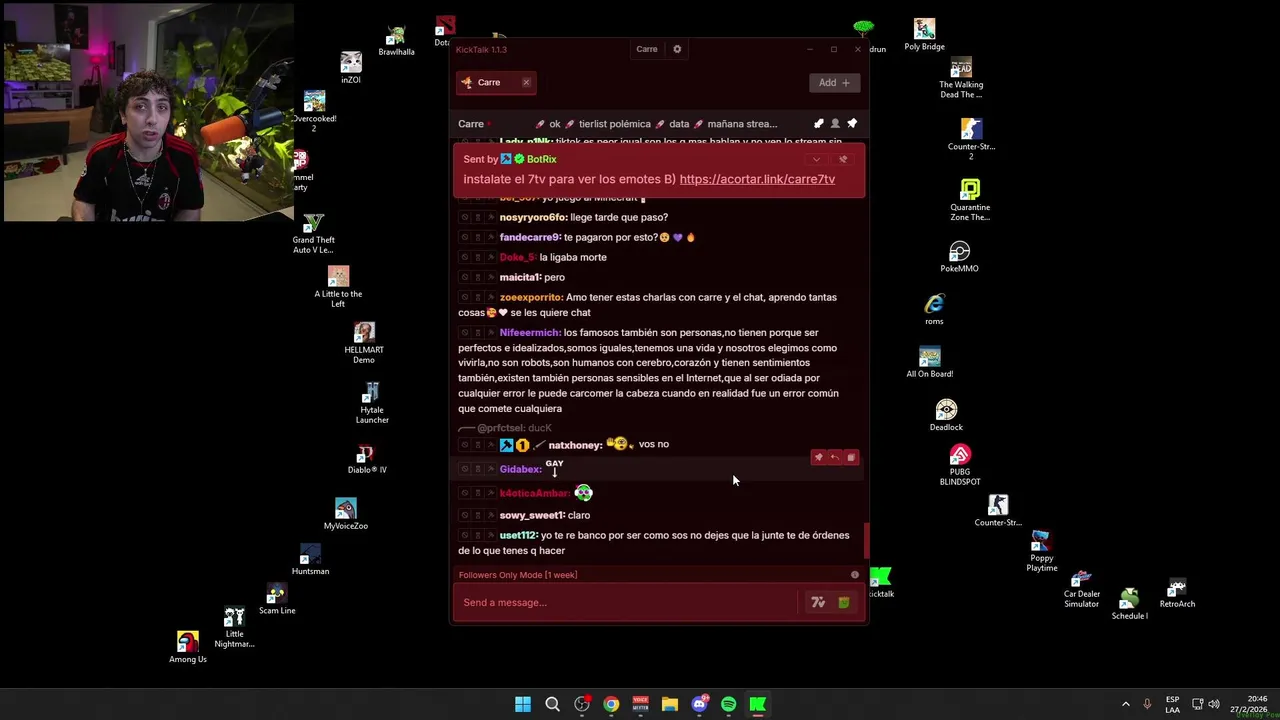Select the Quarantine Zone desktop icon
The image size is (1280, 720).
click(x=970, y=200)
